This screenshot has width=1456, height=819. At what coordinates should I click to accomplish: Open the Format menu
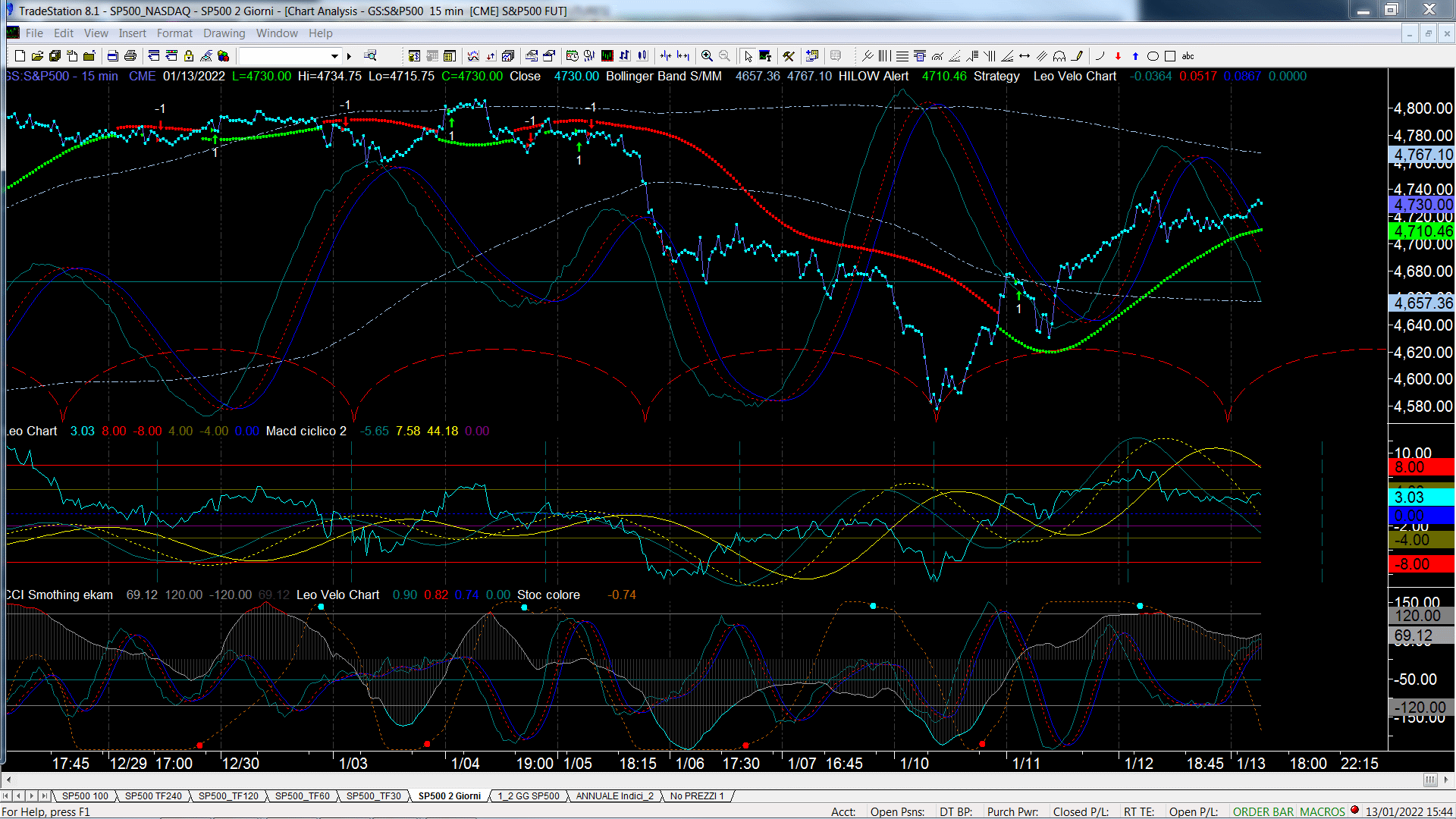(174, 33)
